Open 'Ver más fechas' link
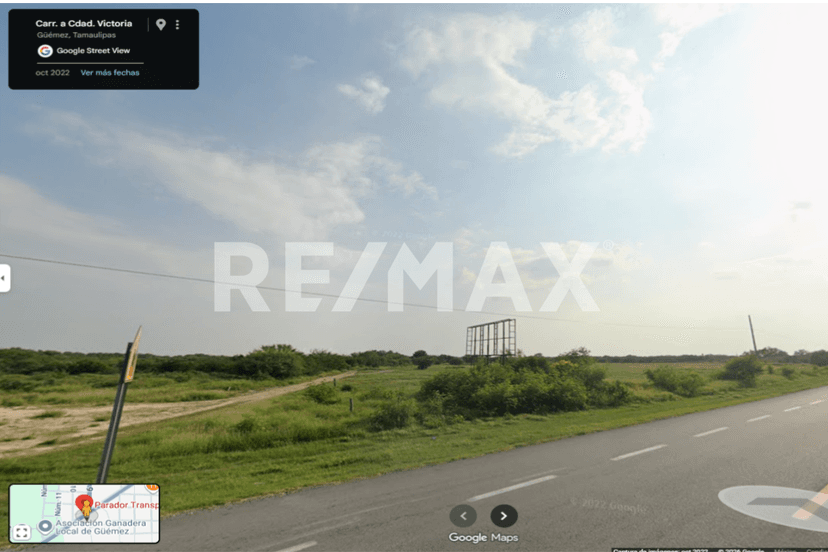 coord(110,72)
